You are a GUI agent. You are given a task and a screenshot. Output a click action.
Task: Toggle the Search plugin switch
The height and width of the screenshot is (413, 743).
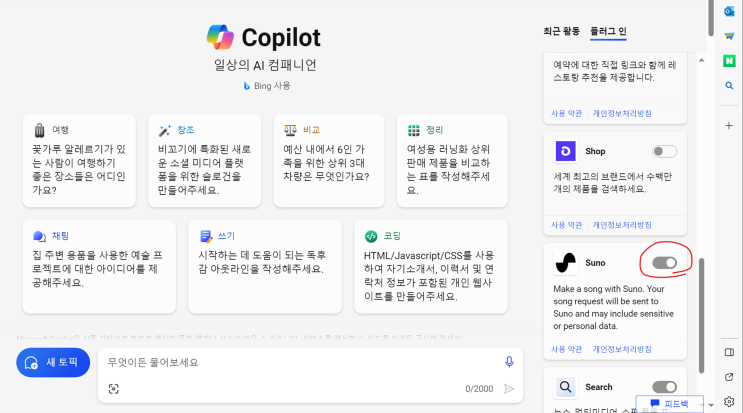[664, 387]
